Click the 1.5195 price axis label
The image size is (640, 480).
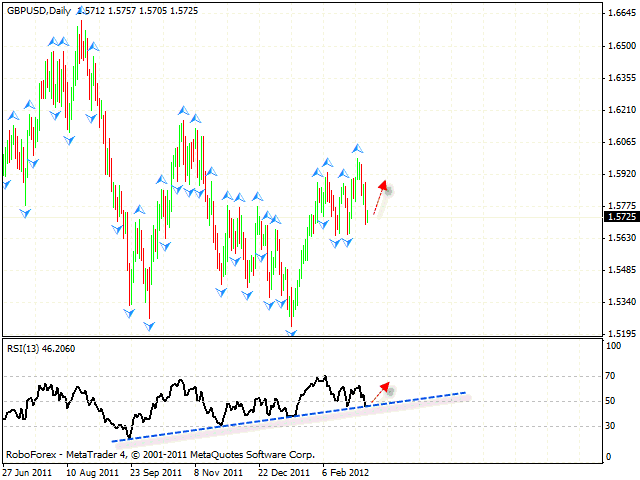620,334
